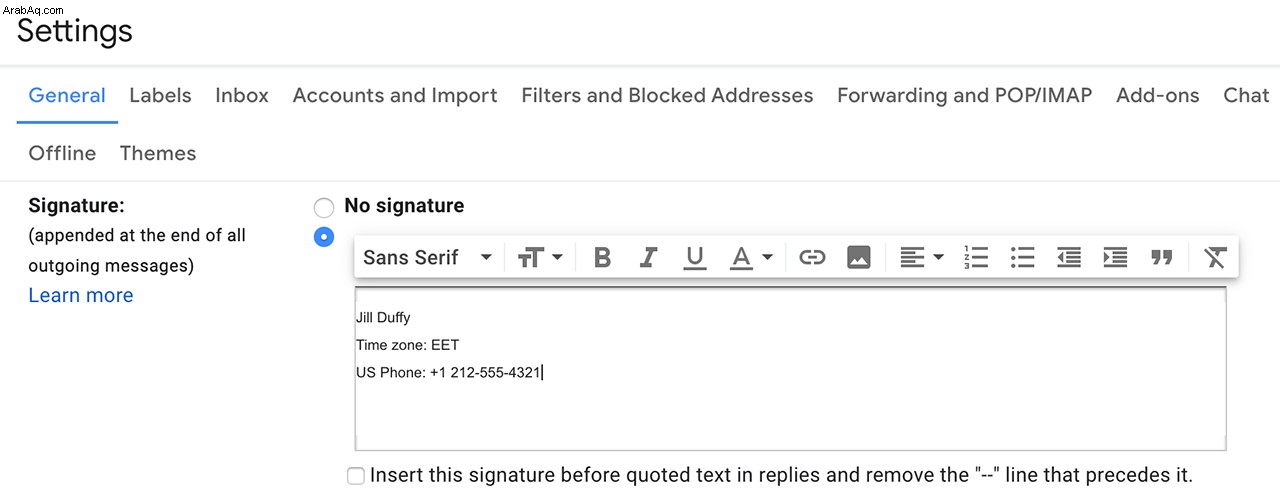
Task: Apply quote formatting to signature
Action: pyautogui.click(x=1161, y=258)
